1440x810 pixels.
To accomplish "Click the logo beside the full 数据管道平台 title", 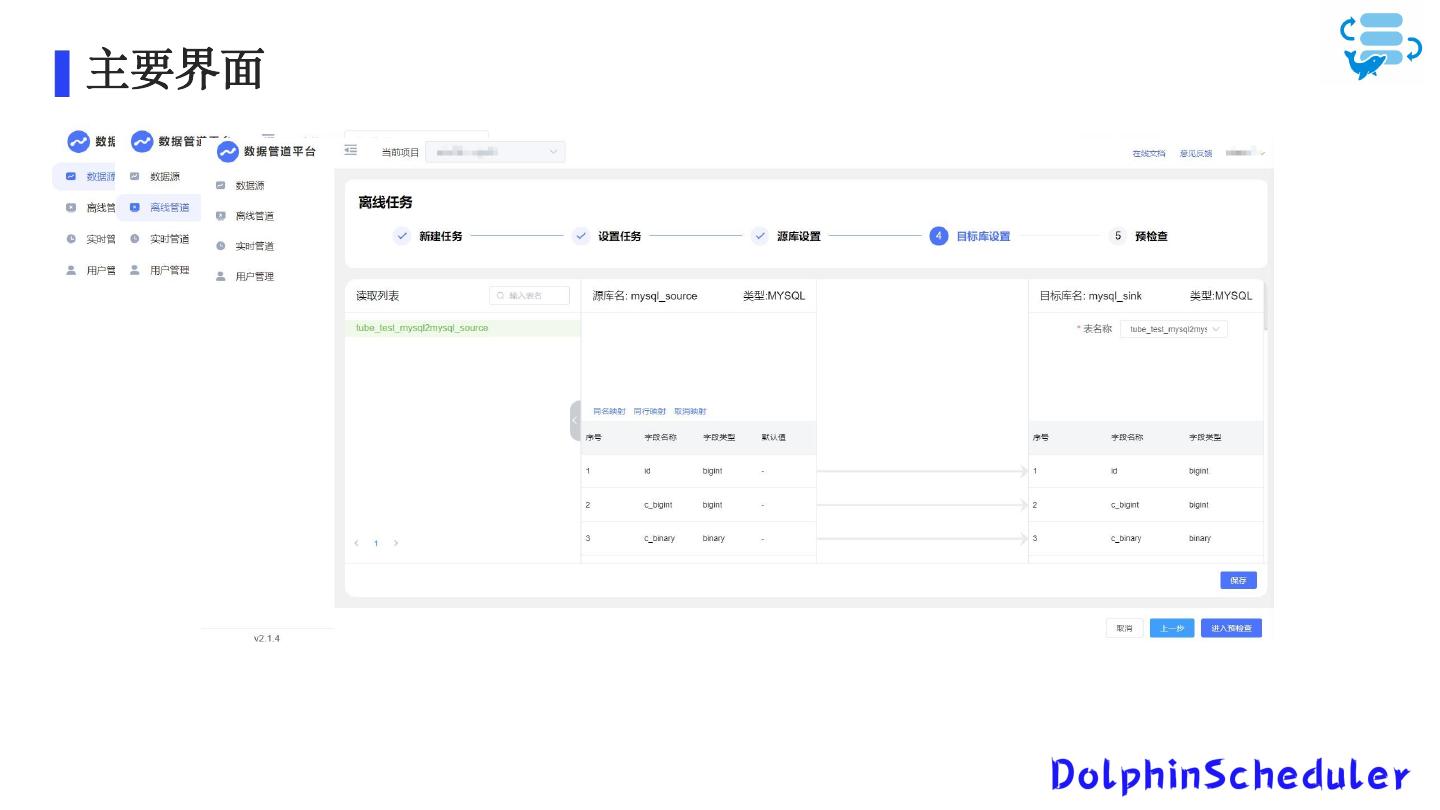I will tap(228, 151).
